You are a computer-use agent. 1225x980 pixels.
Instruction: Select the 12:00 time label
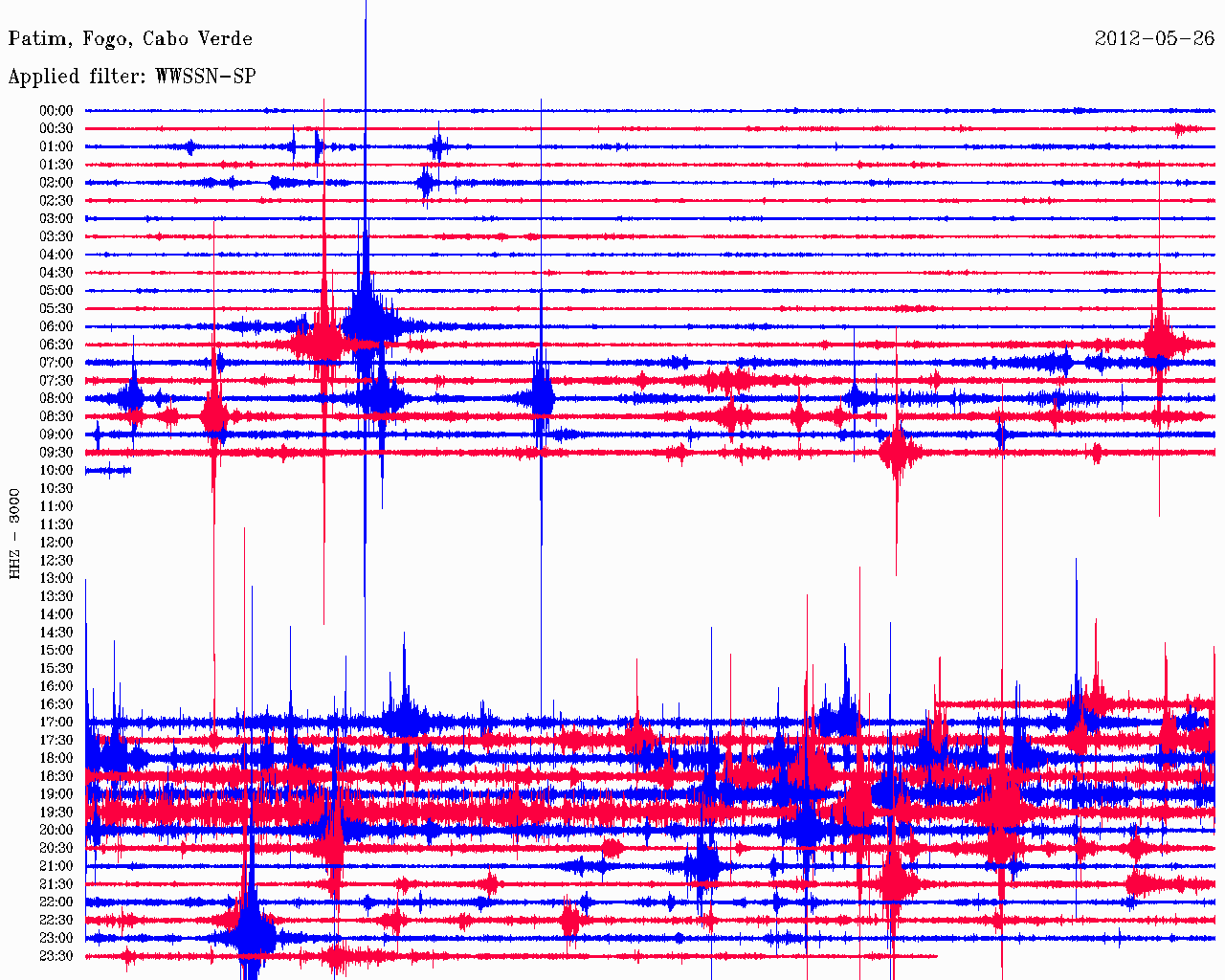click(x=56, y=543)
